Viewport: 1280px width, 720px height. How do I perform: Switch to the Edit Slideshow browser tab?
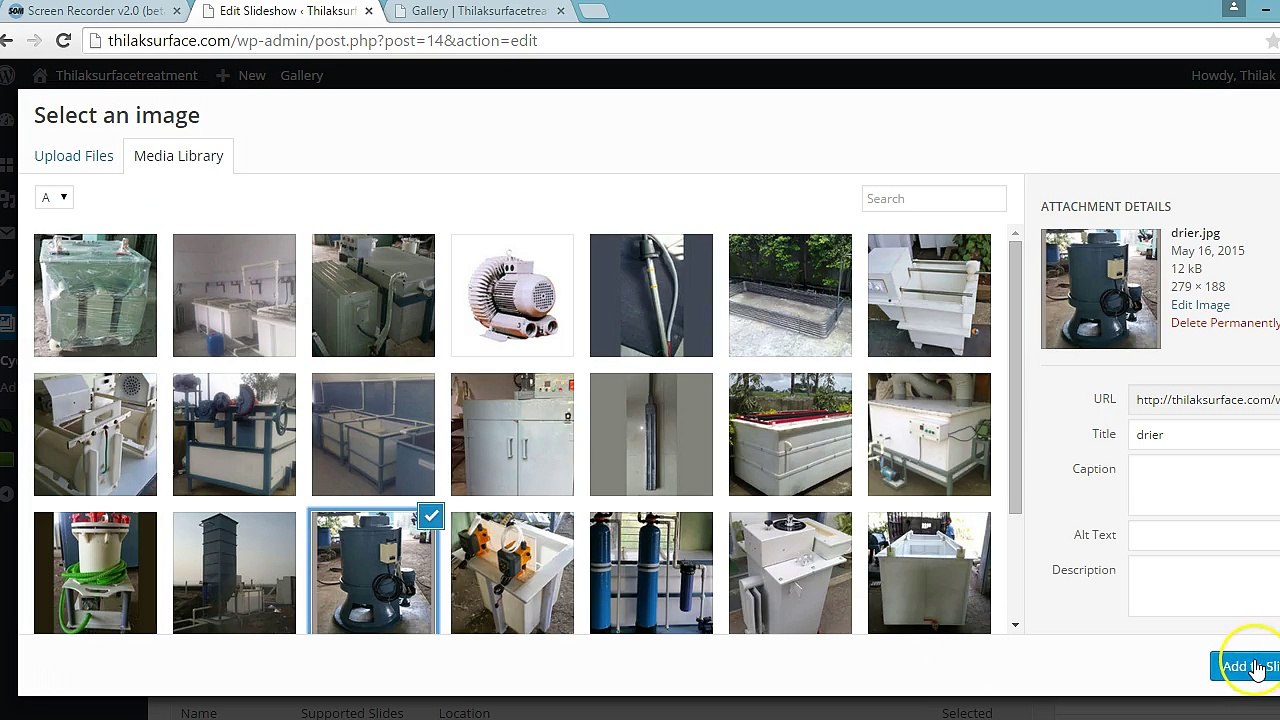pyautogui.click(x=288, y=11)
